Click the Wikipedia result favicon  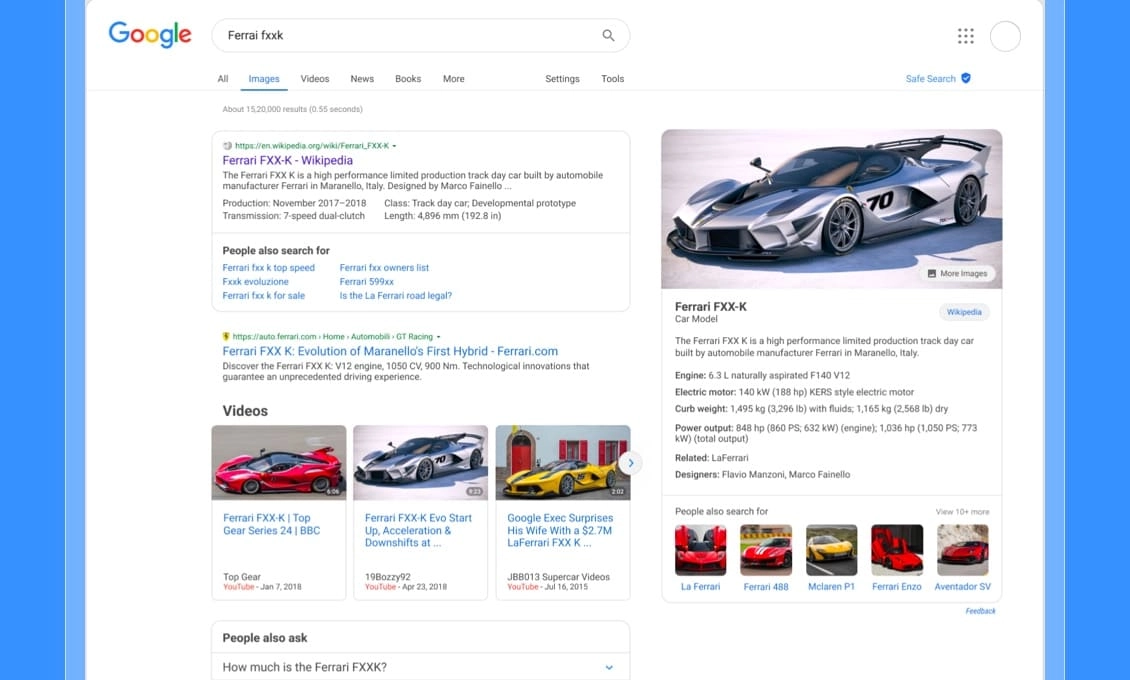click(x=227, y=146)
